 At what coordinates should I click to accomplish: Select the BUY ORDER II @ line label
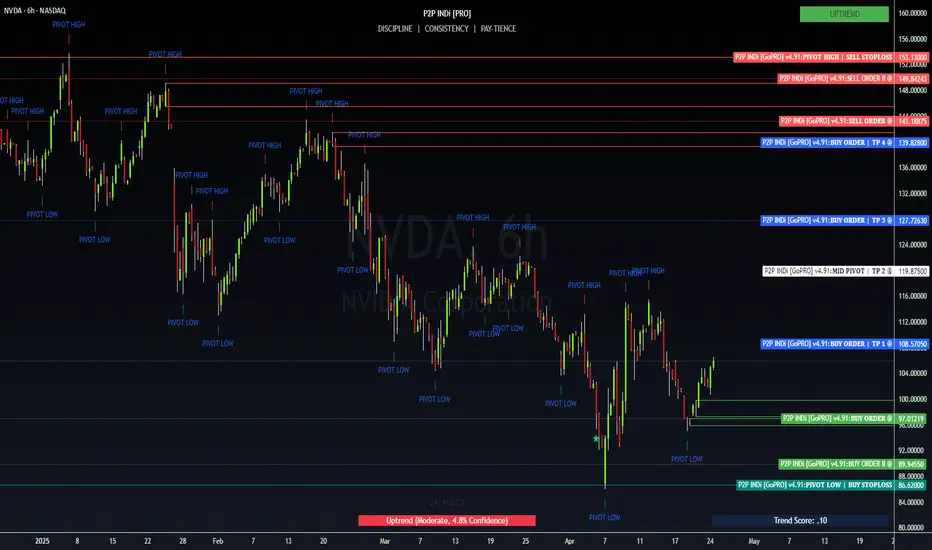(836, 464)
